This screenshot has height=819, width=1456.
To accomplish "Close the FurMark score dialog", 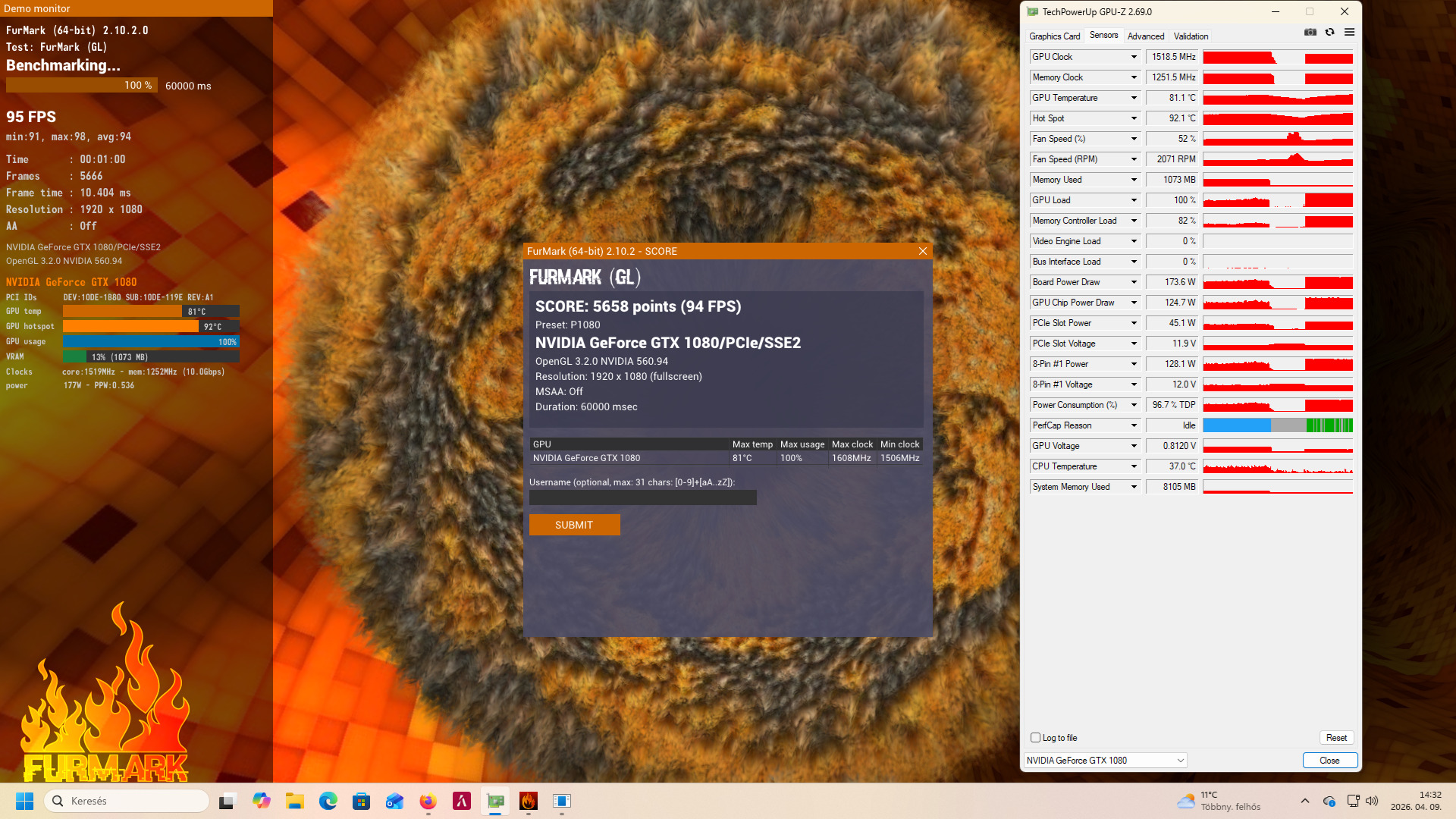I will click(923, 251).
